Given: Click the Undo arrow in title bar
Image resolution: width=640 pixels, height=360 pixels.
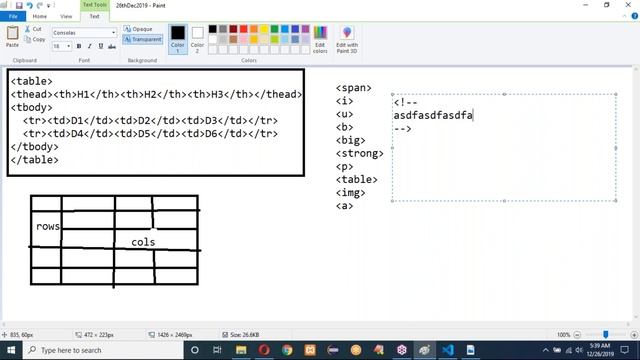Looking at the screenshot, I should pos(29,5).
